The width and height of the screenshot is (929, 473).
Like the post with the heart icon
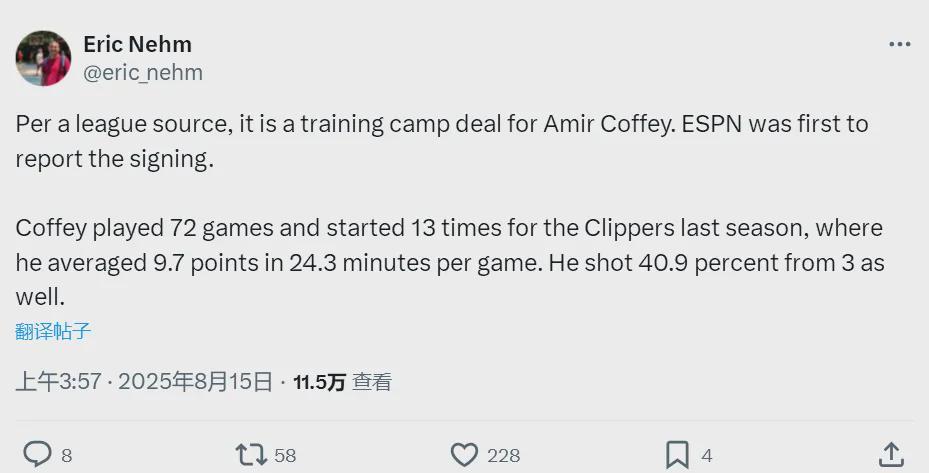point(464,455)
